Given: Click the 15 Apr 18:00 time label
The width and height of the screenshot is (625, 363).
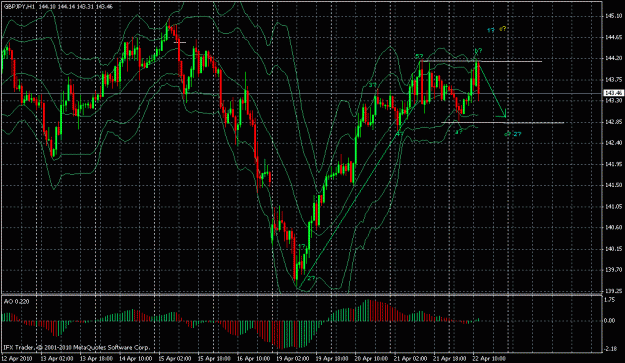Looking at the screenshot, I should tap(214, 358).
